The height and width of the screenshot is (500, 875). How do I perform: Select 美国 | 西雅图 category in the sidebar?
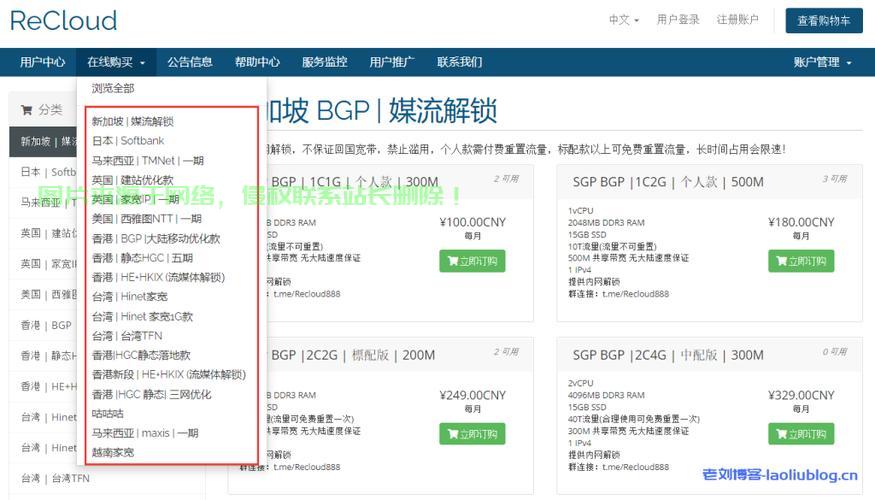tap(44, 295)
